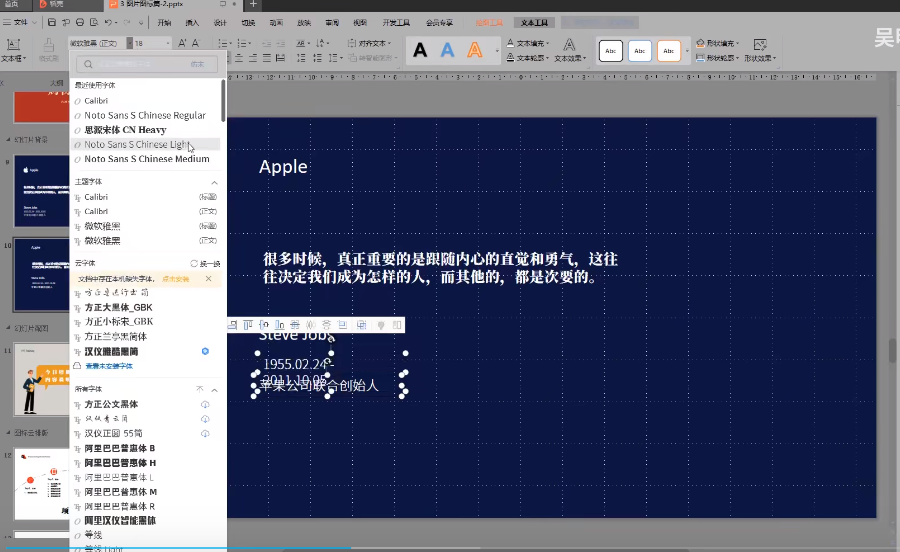This screenshot has height=552, width=900.
Task: Click 换一换 to refresh cloud fonts
Action: (205, 264)
